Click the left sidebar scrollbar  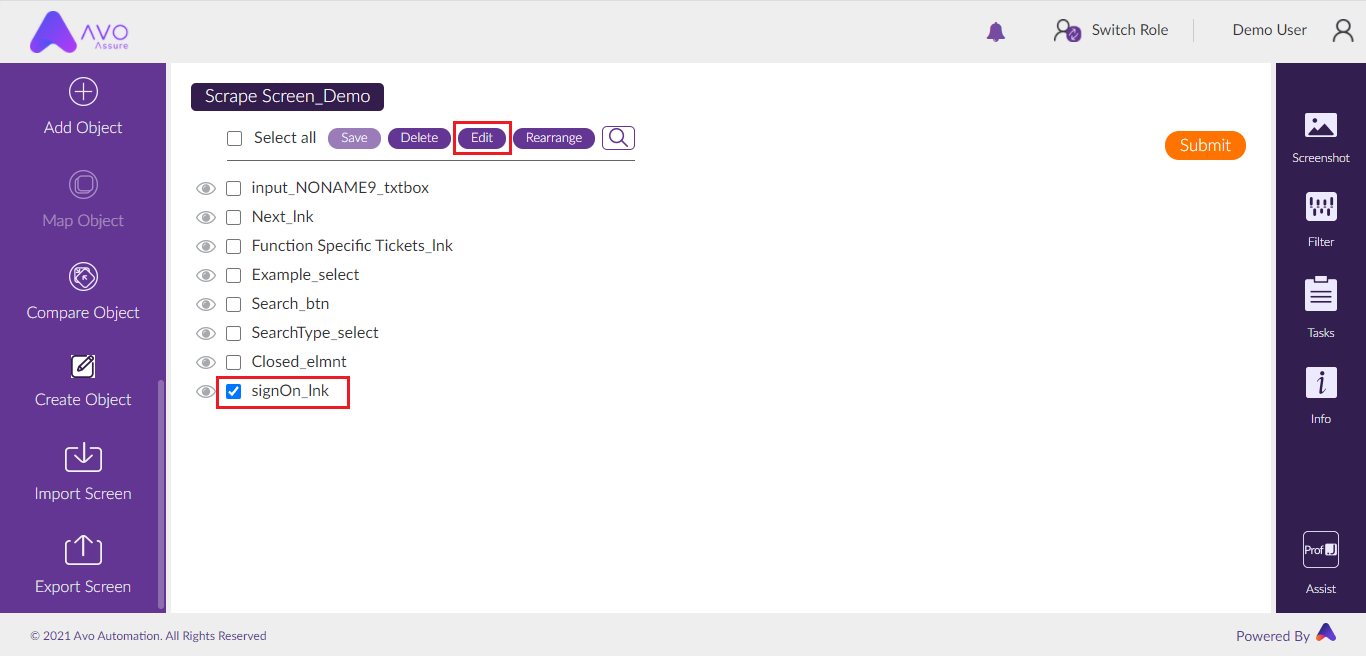click(x=161, y=495)
